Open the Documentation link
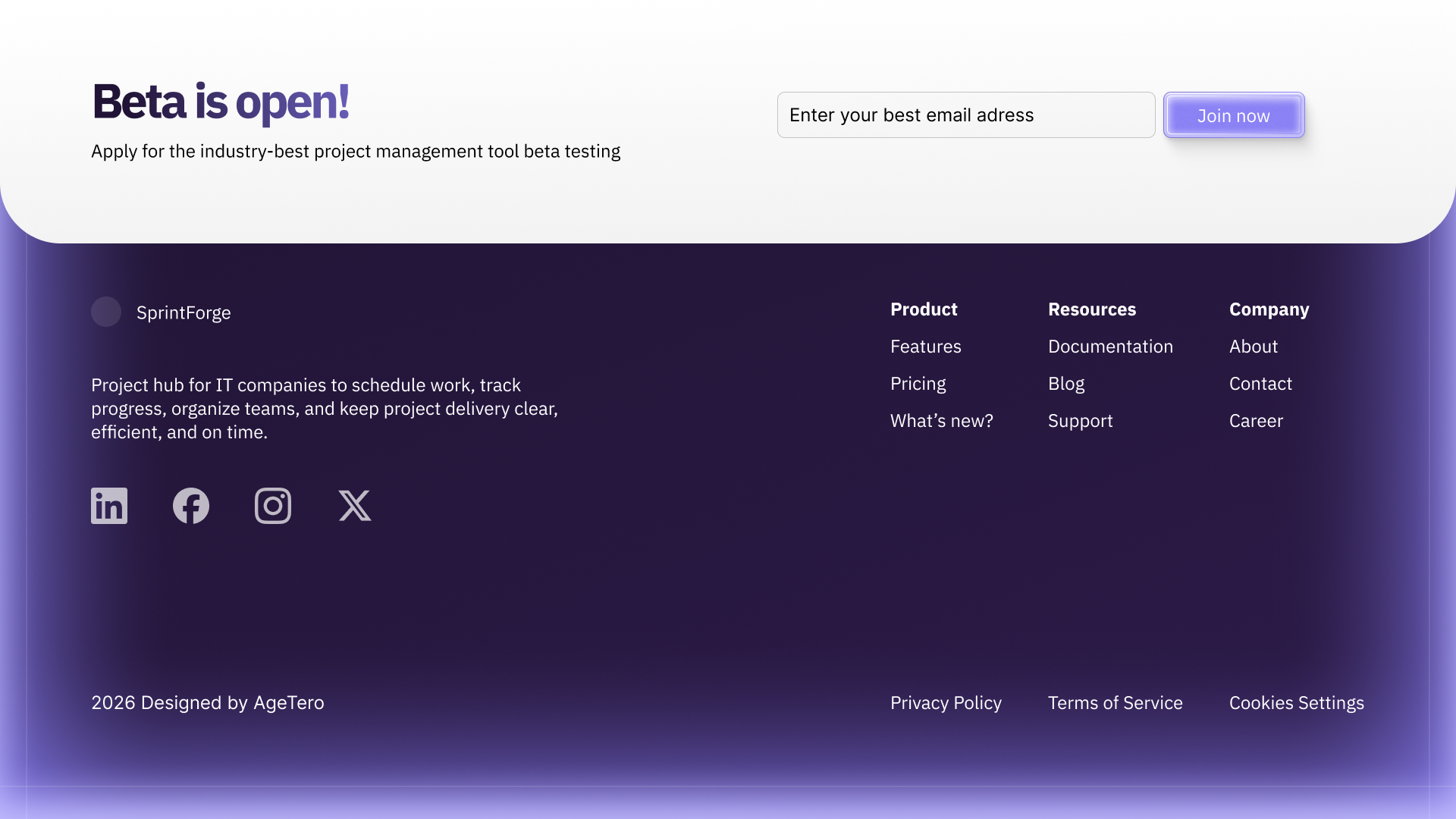 pyautogui.click(x=1110, y=347)
